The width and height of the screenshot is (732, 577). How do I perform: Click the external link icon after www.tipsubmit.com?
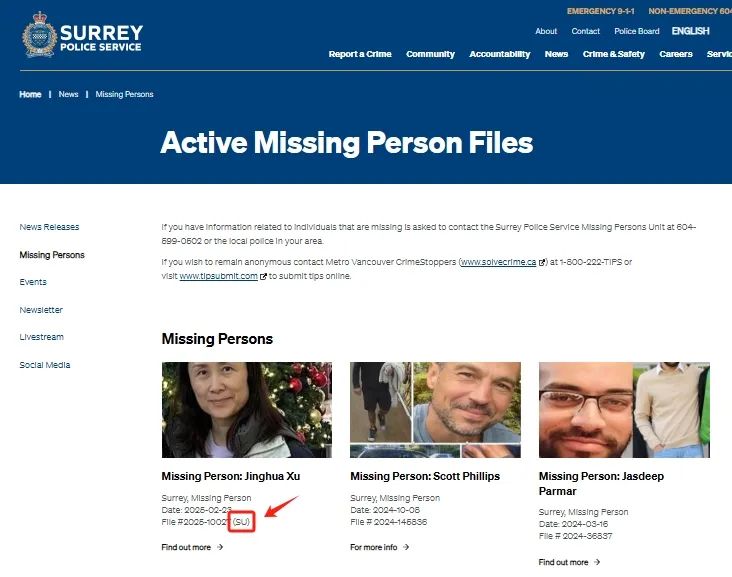pos(263,276)
